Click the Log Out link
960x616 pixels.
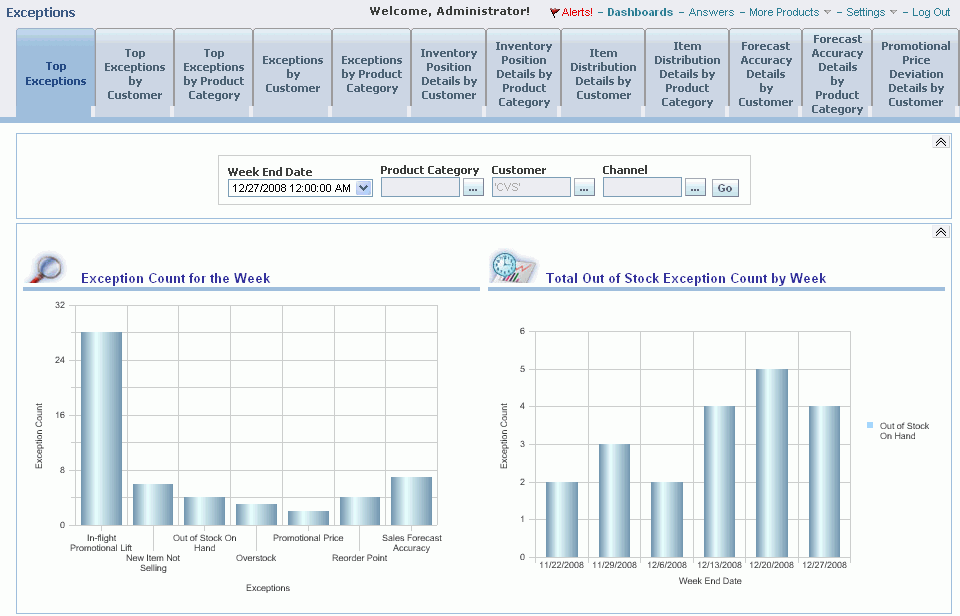(931, 12)
